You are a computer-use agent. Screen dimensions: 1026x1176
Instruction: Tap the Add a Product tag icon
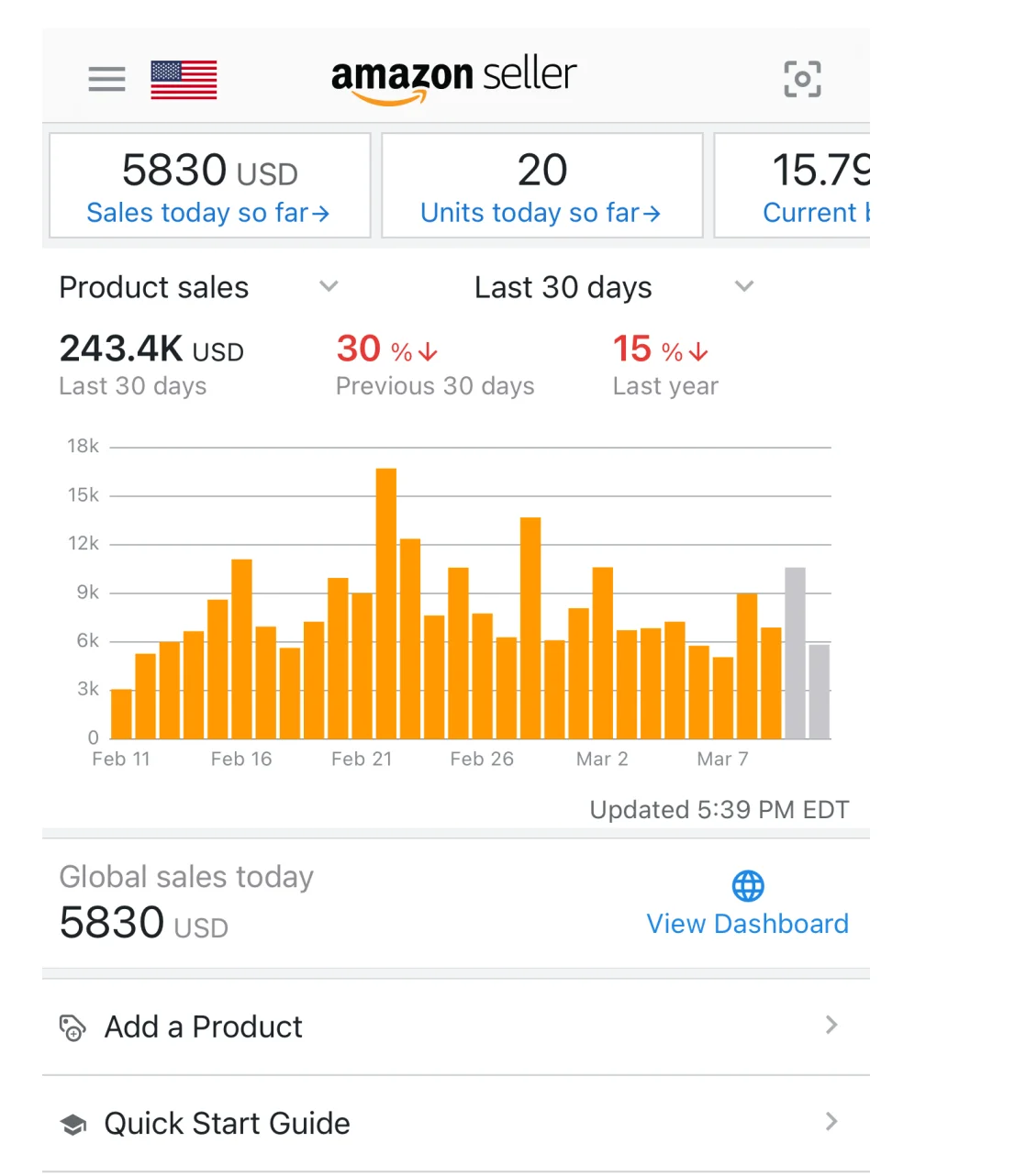coord(72,1027)
